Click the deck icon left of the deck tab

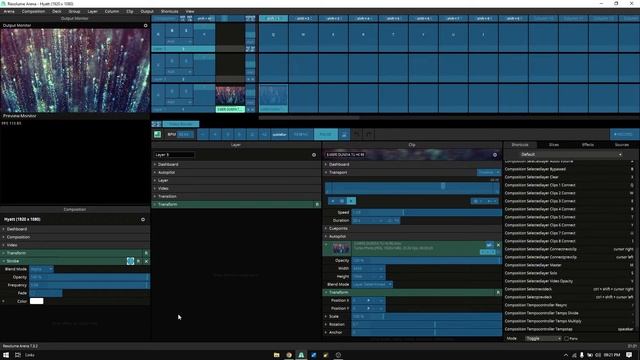pyautogui.click(x=156, y=124)
